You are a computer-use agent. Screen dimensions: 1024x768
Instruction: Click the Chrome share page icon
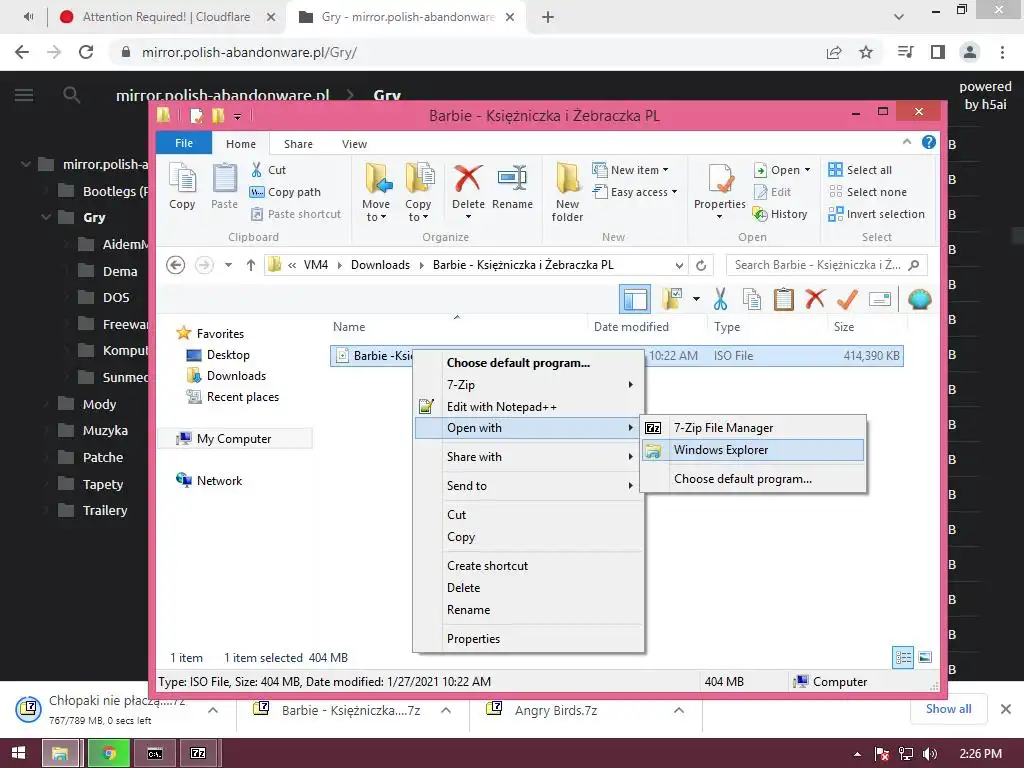click(x=834, y=52)
